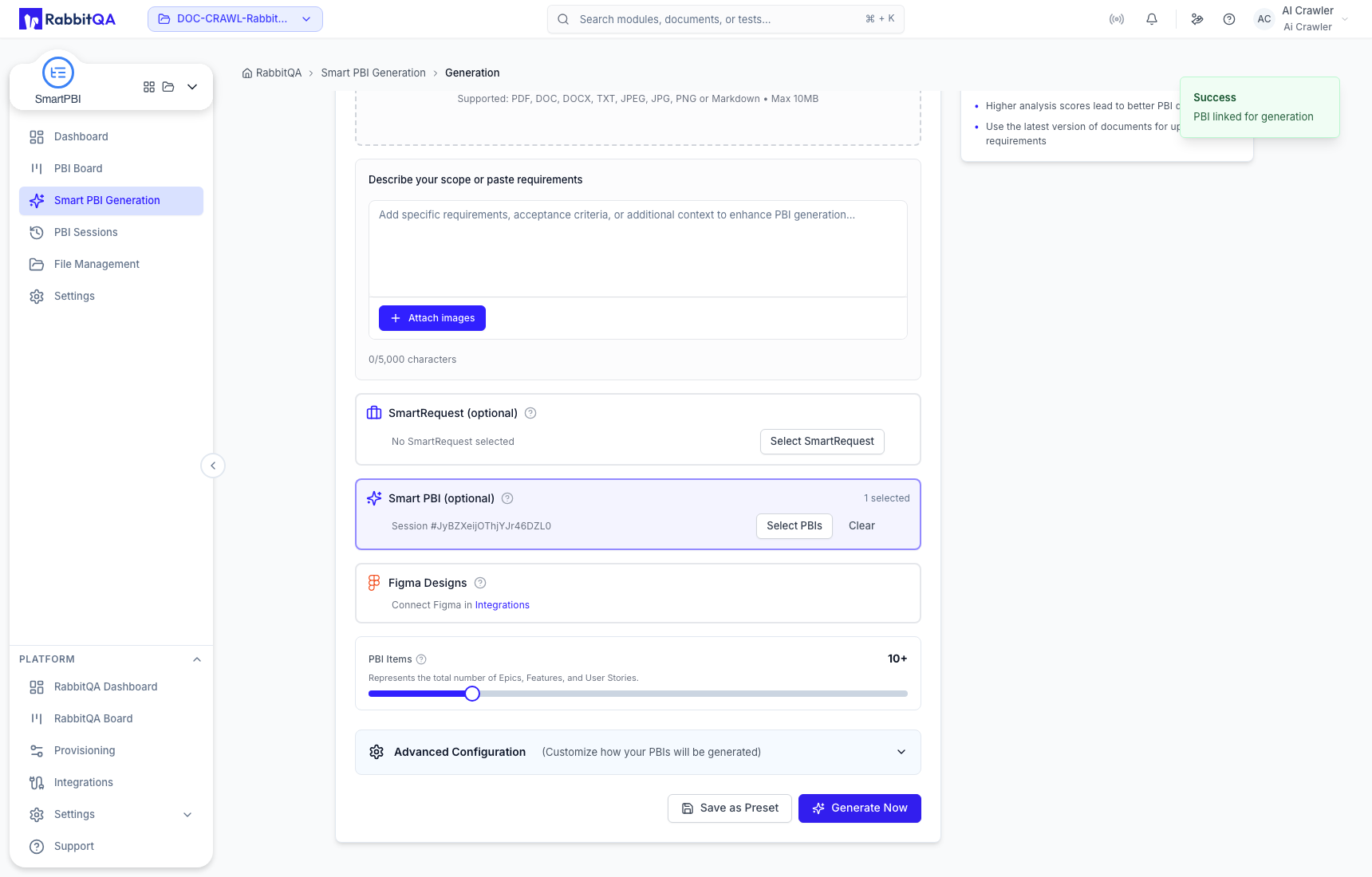Click SmartRequest help icon
This screenshot has height=877, width=1372.
(530, 413)
